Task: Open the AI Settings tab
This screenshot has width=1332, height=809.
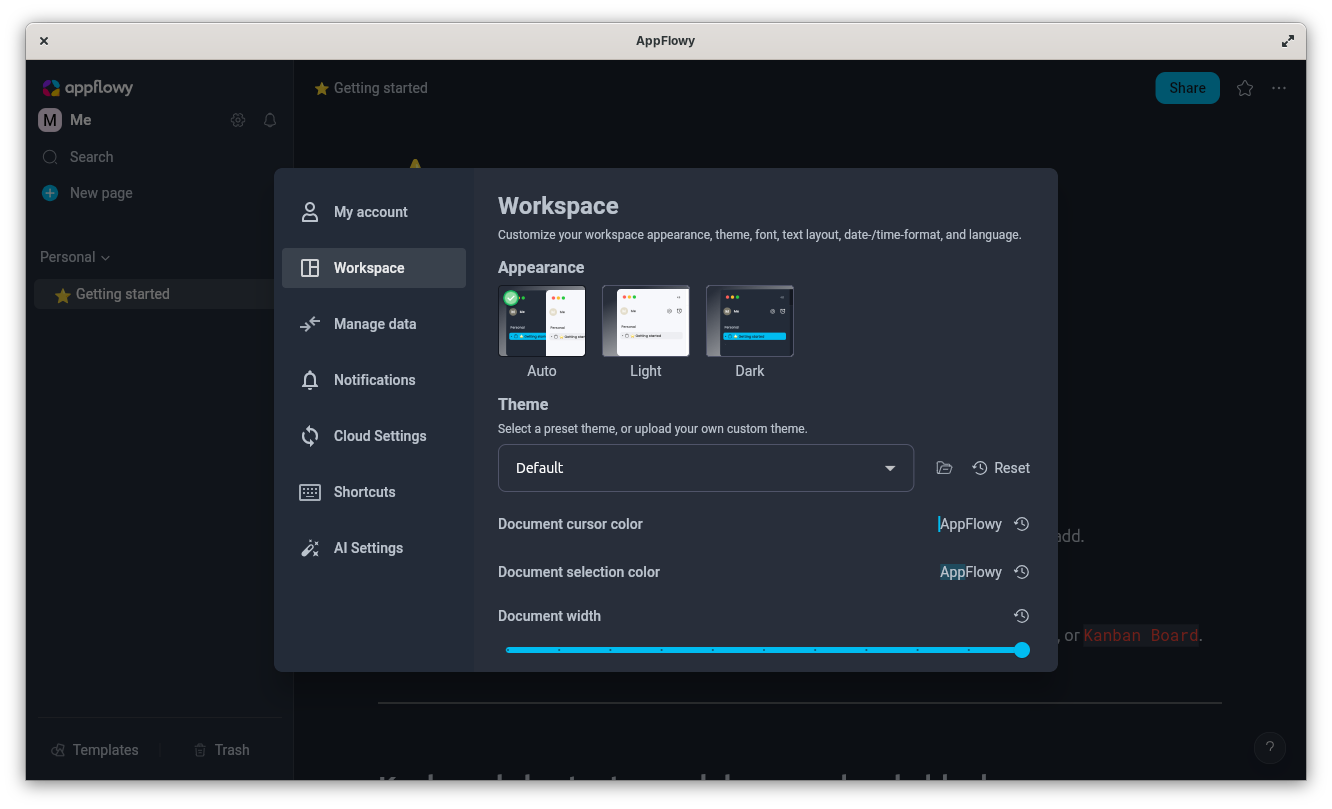Action: point(374,548)
